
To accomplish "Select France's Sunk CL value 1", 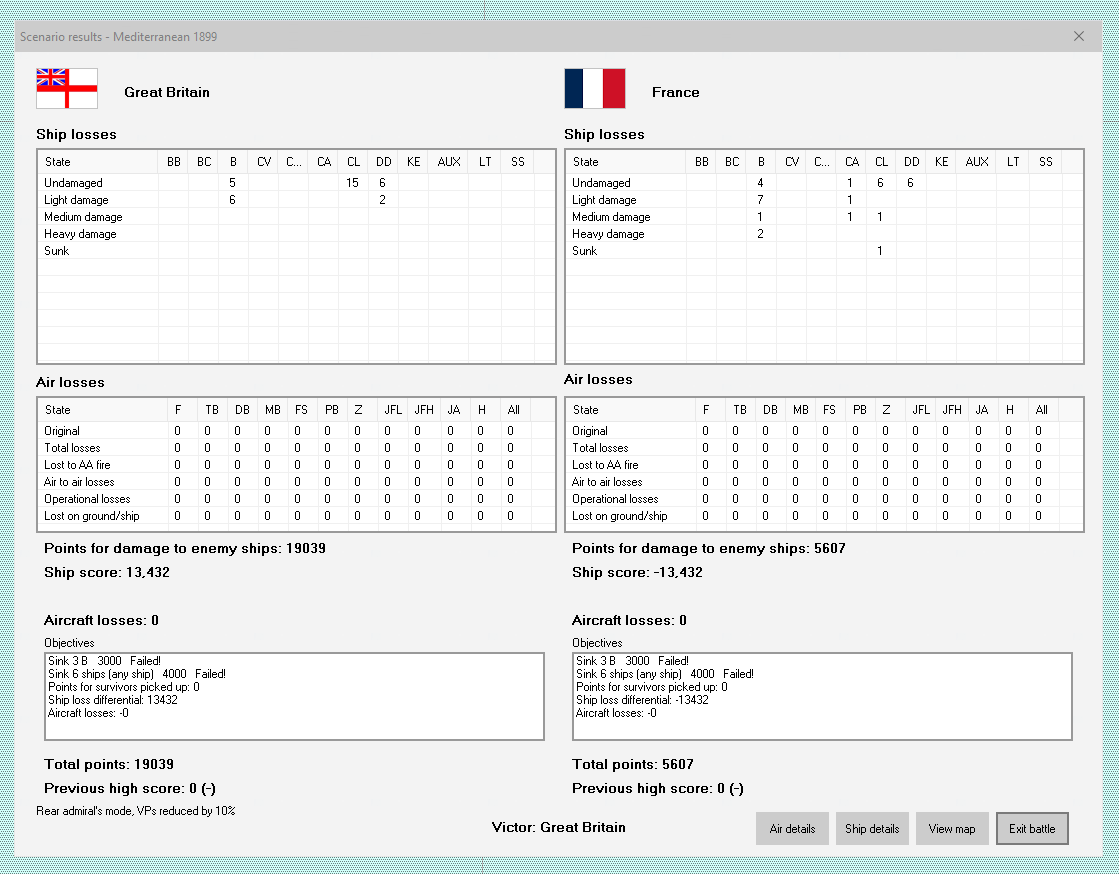I will (x=880, y=250).
